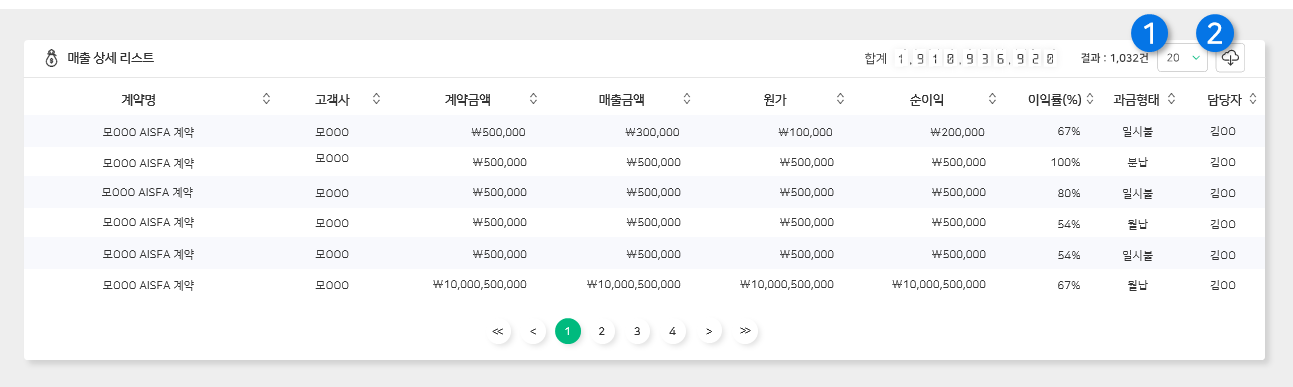Sort by 계약금액 column arrows
The height and width of the screenshot is (387, 1293).
coord(533,98)
